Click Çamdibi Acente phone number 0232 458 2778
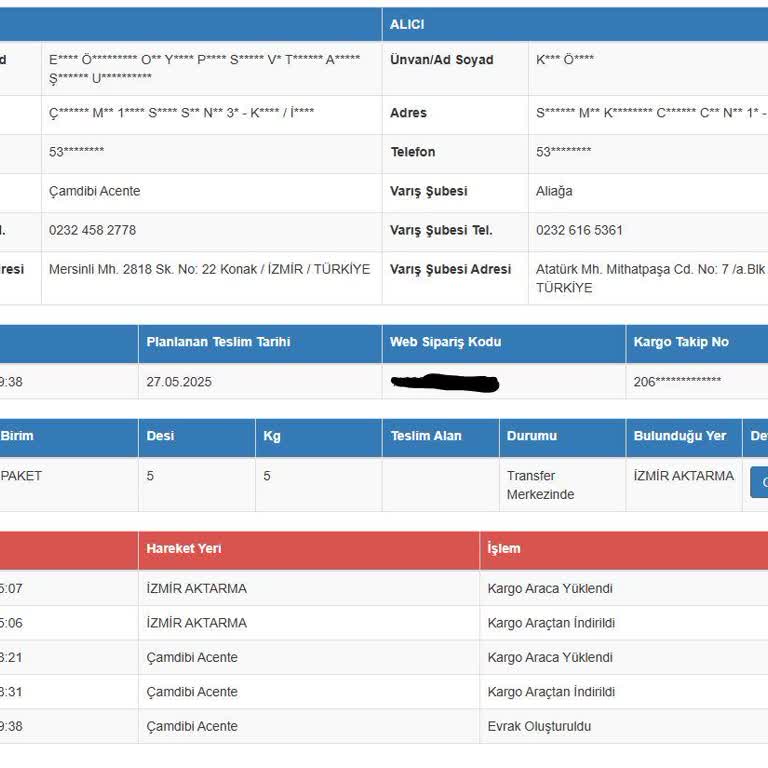Viewport: 768px width, 768px height. pyautogui.click(x=92, y=230)
